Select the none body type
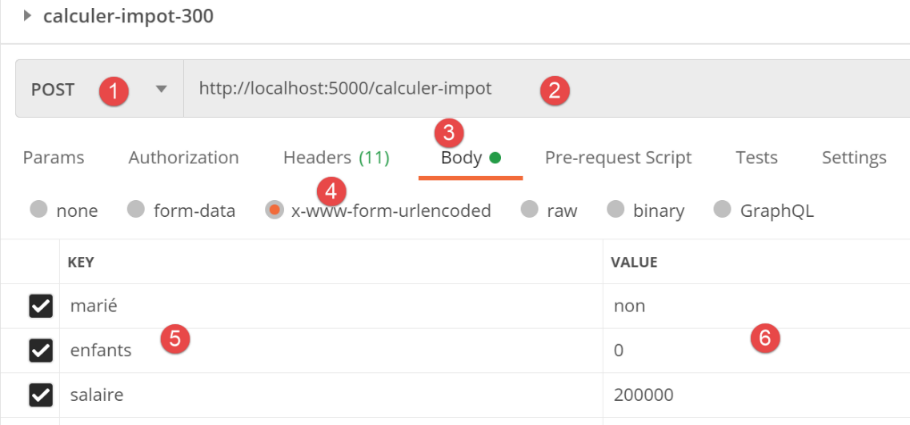910x425 pixels. 39,210
